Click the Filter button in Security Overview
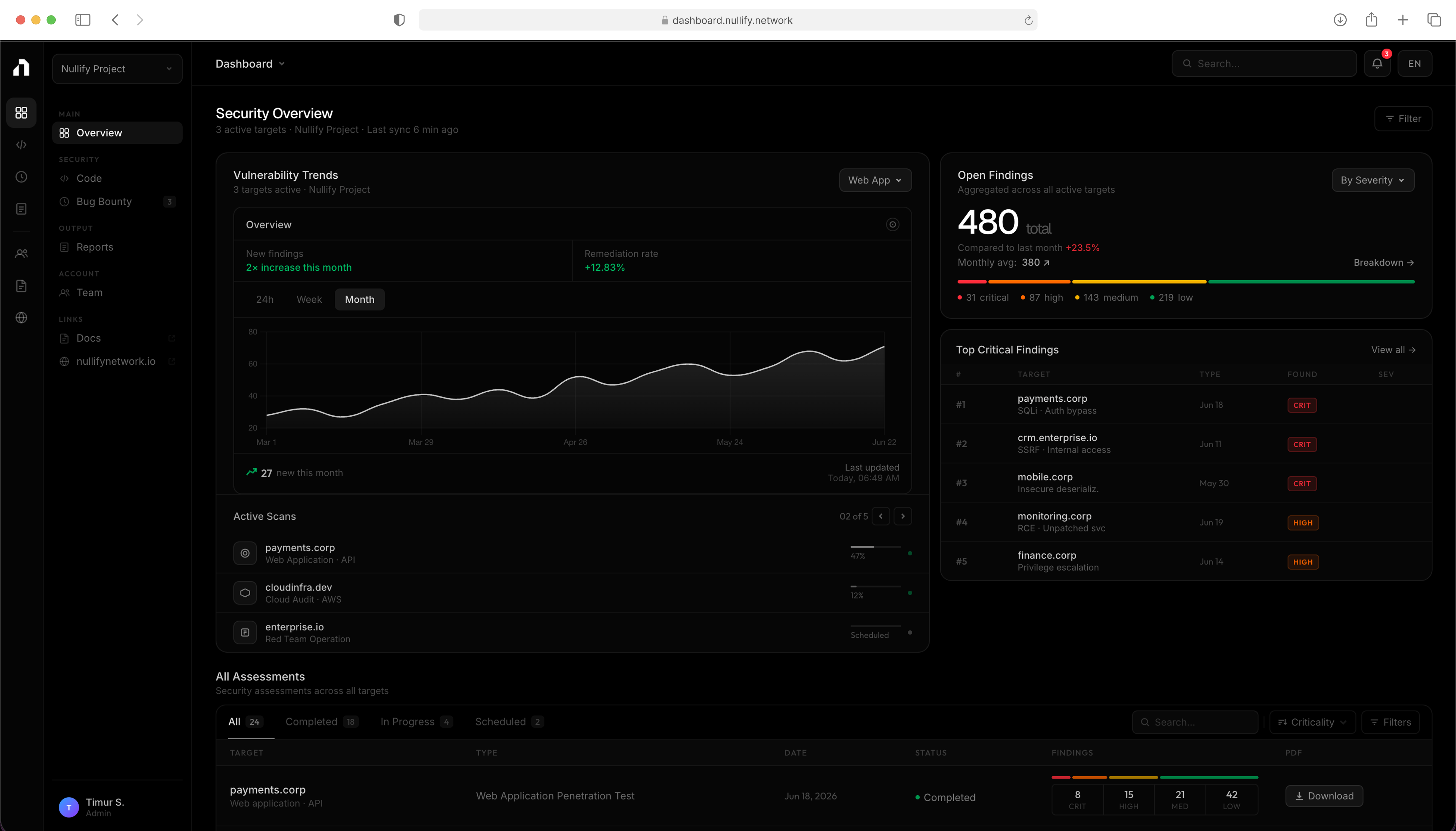1456x831 pixels. [1403, 119]
